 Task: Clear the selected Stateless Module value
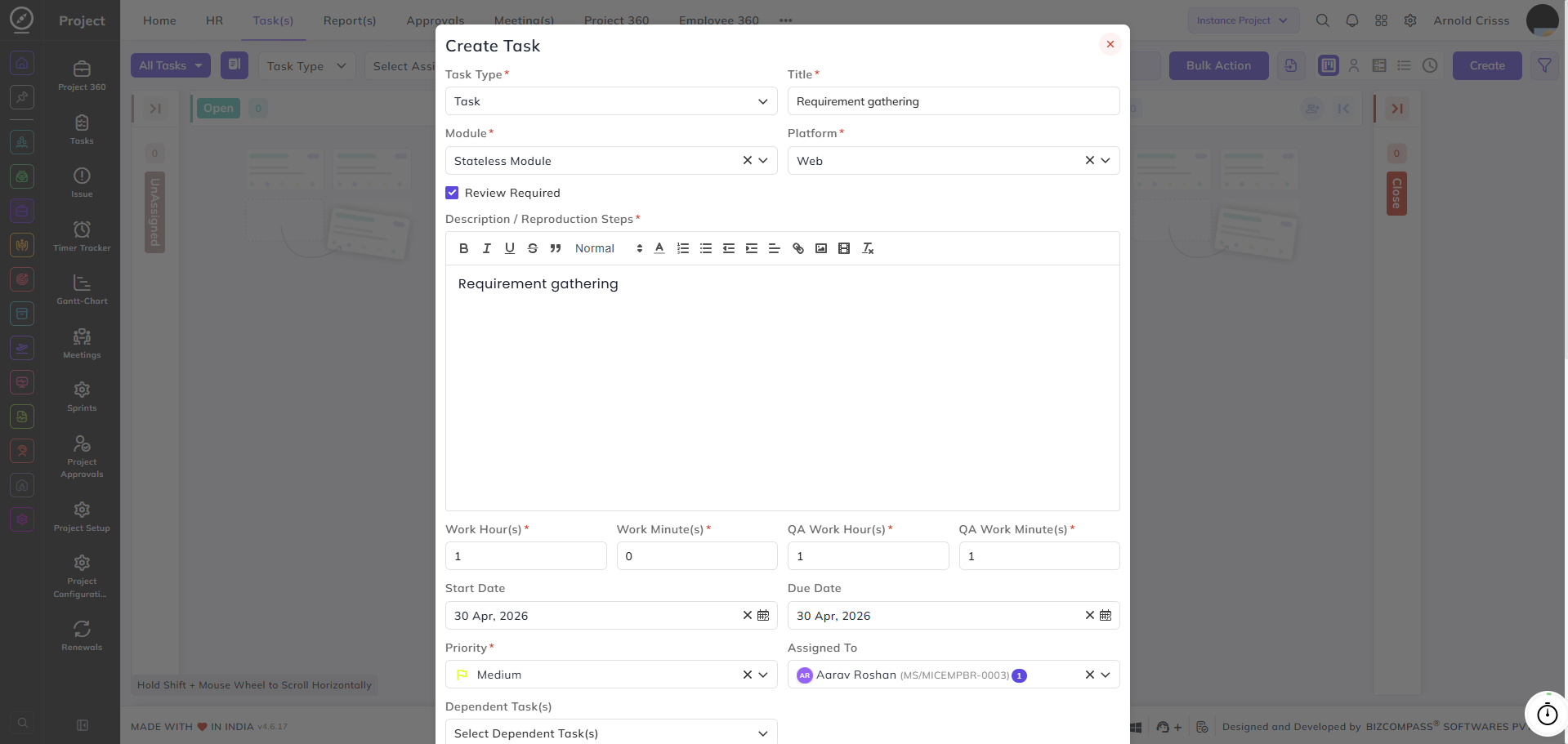[747, 160]
